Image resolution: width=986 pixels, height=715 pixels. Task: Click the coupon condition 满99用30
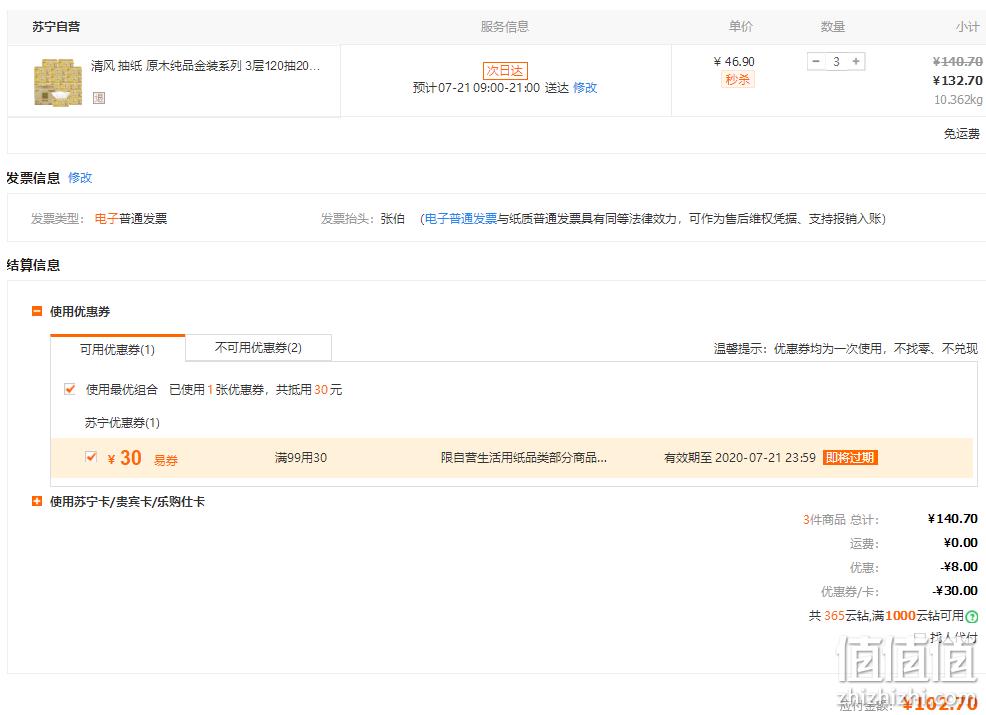[301, 457]
